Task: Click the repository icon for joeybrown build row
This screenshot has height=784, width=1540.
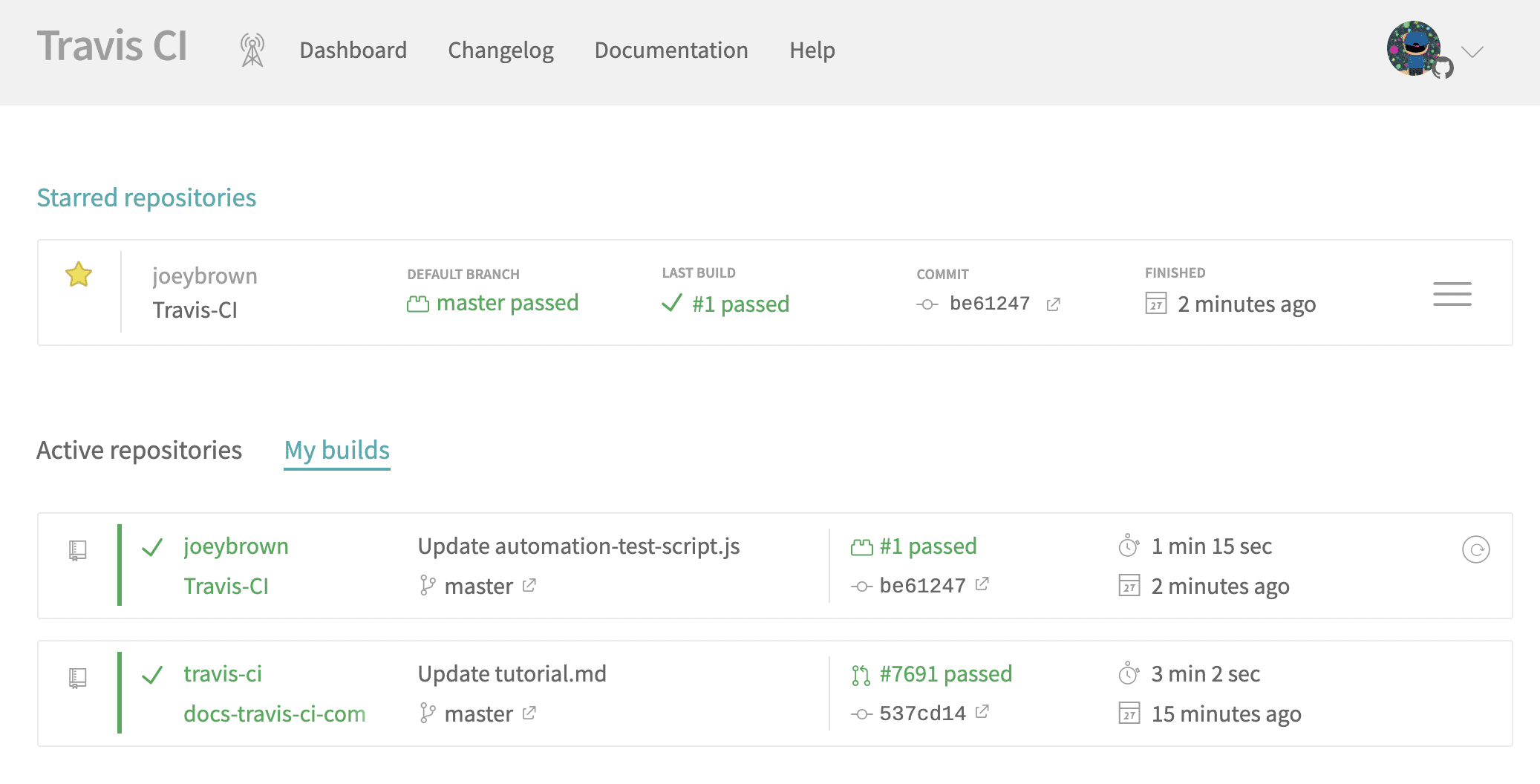Action: point(78,550)
